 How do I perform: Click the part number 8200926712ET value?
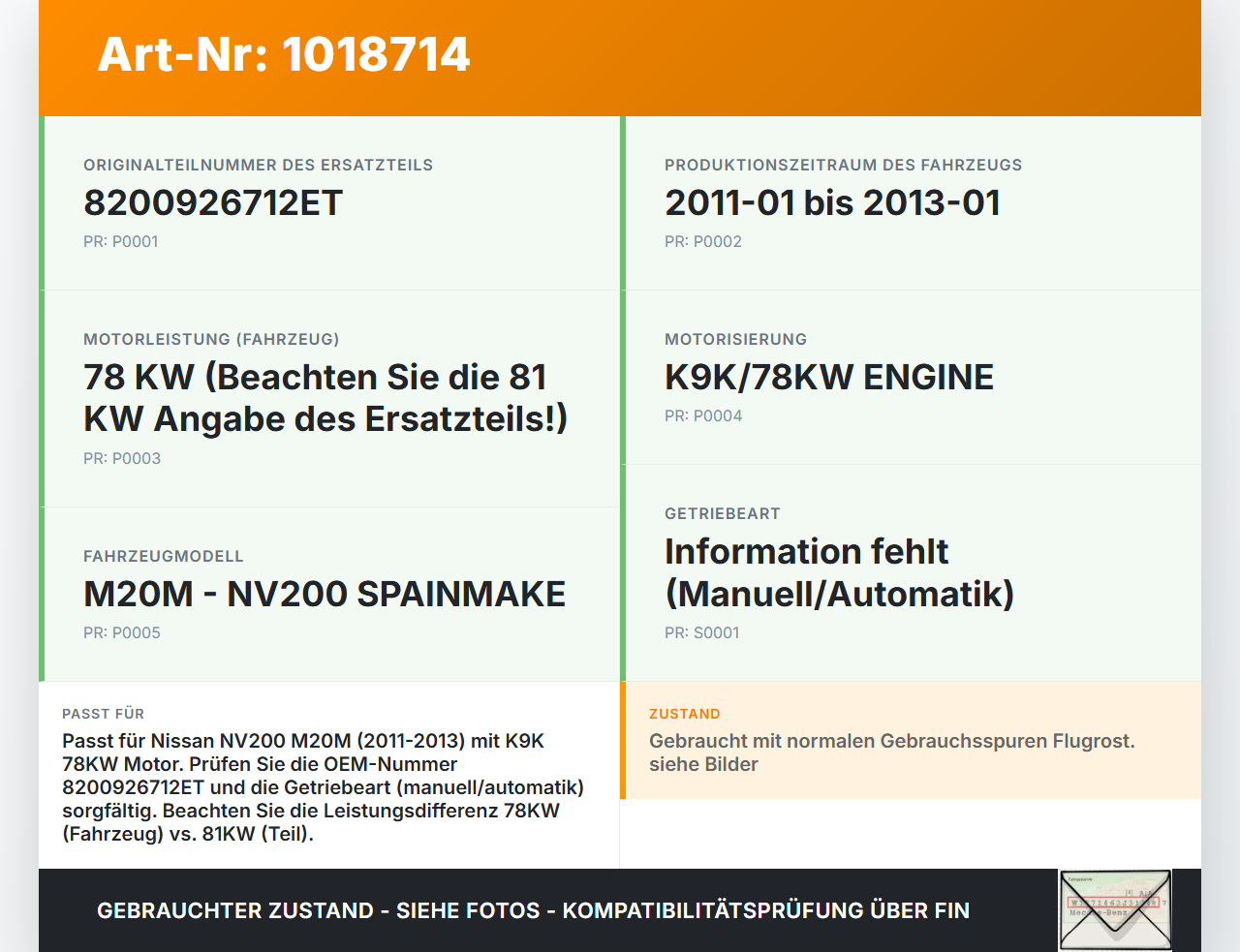click(x=213, y=202)
